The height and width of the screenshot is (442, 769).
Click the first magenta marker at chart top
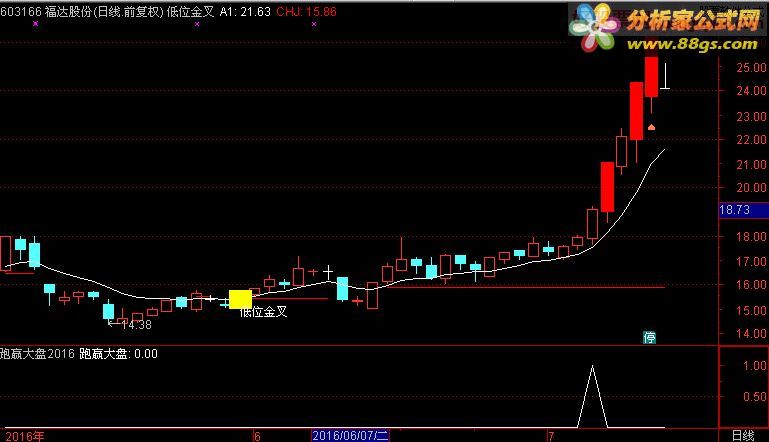(35, 23)
